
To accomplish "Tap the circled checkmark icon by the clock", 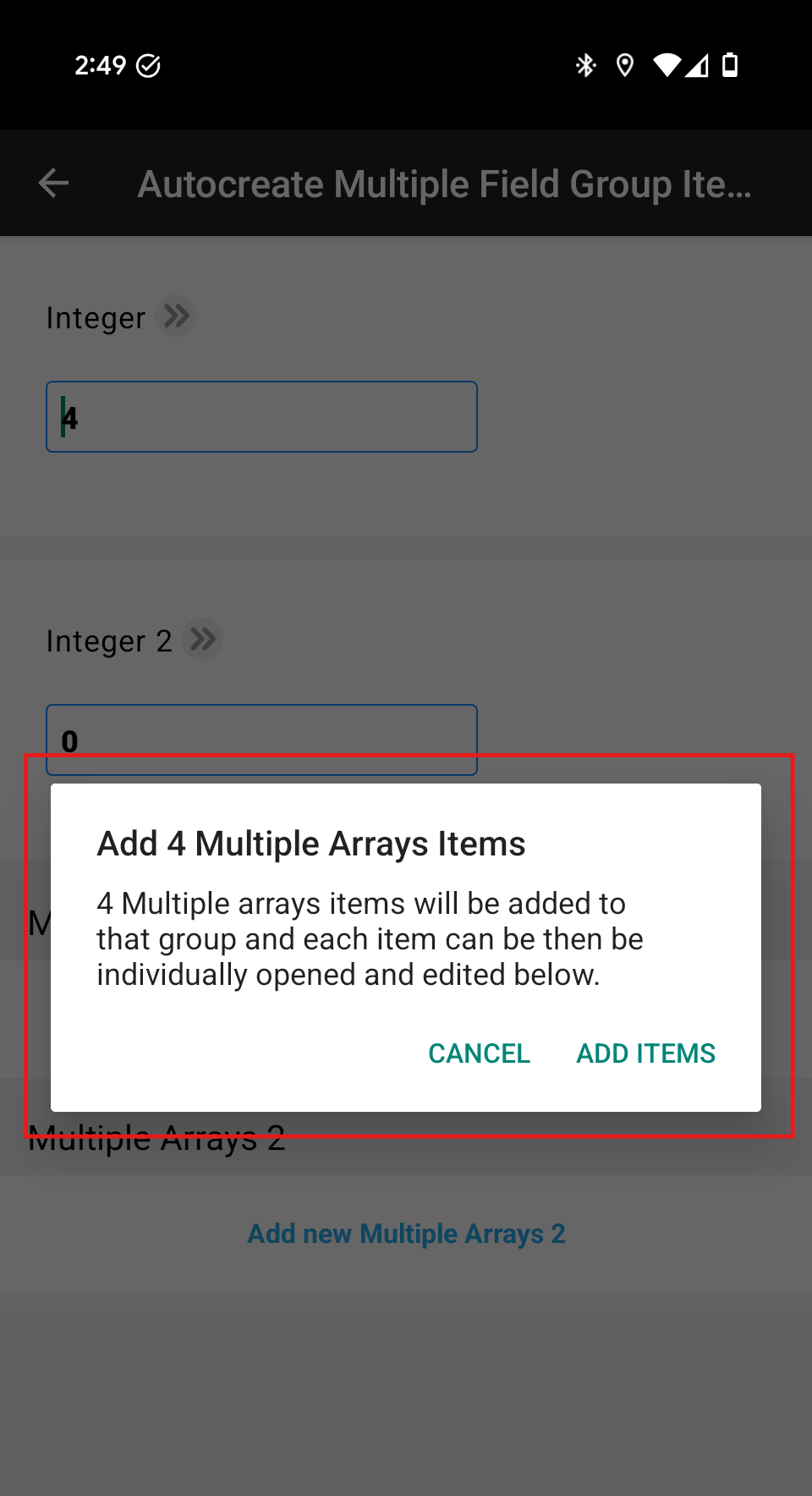I will click(x=149, y=65).
